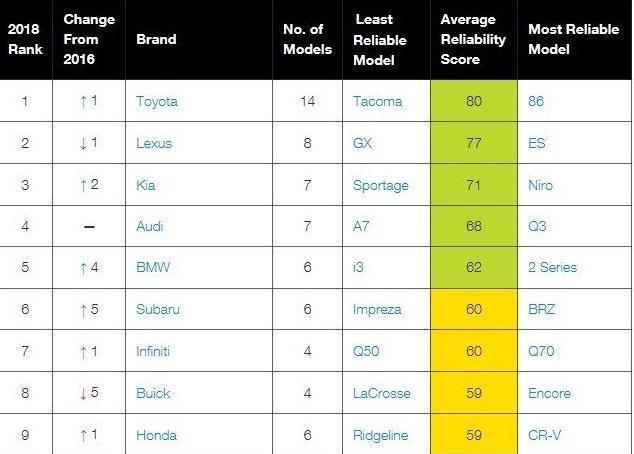Open the Subaru brand link
This screenshot has width=634, height=454.
tap(158, 309)
